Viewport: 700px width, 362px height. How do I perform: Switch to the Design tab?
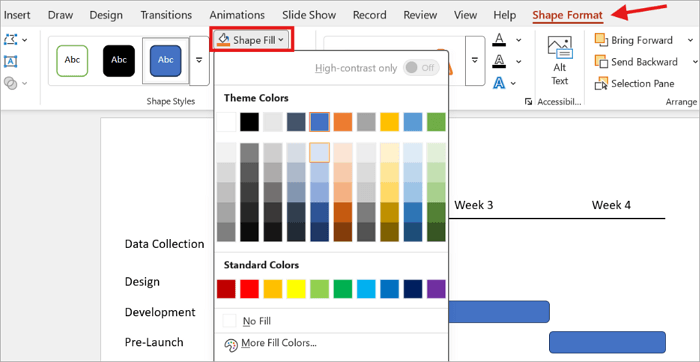click(x=106, y=15)
